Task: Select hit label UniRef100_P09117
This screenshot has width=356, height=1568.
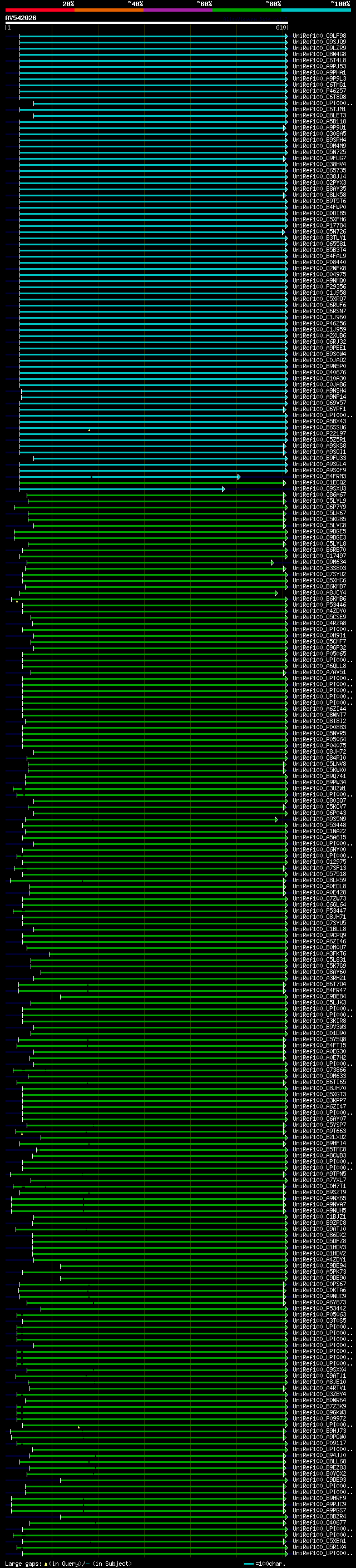Action: point(319,1444)
